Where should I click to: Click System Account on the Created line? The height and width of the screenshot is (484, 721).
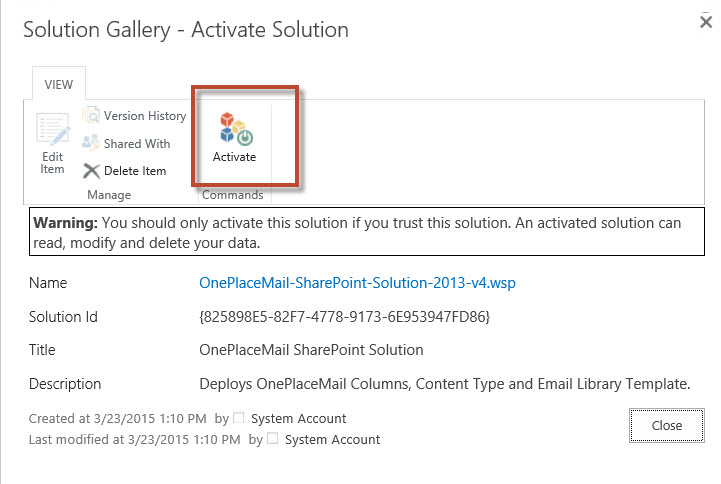[298, 419]
